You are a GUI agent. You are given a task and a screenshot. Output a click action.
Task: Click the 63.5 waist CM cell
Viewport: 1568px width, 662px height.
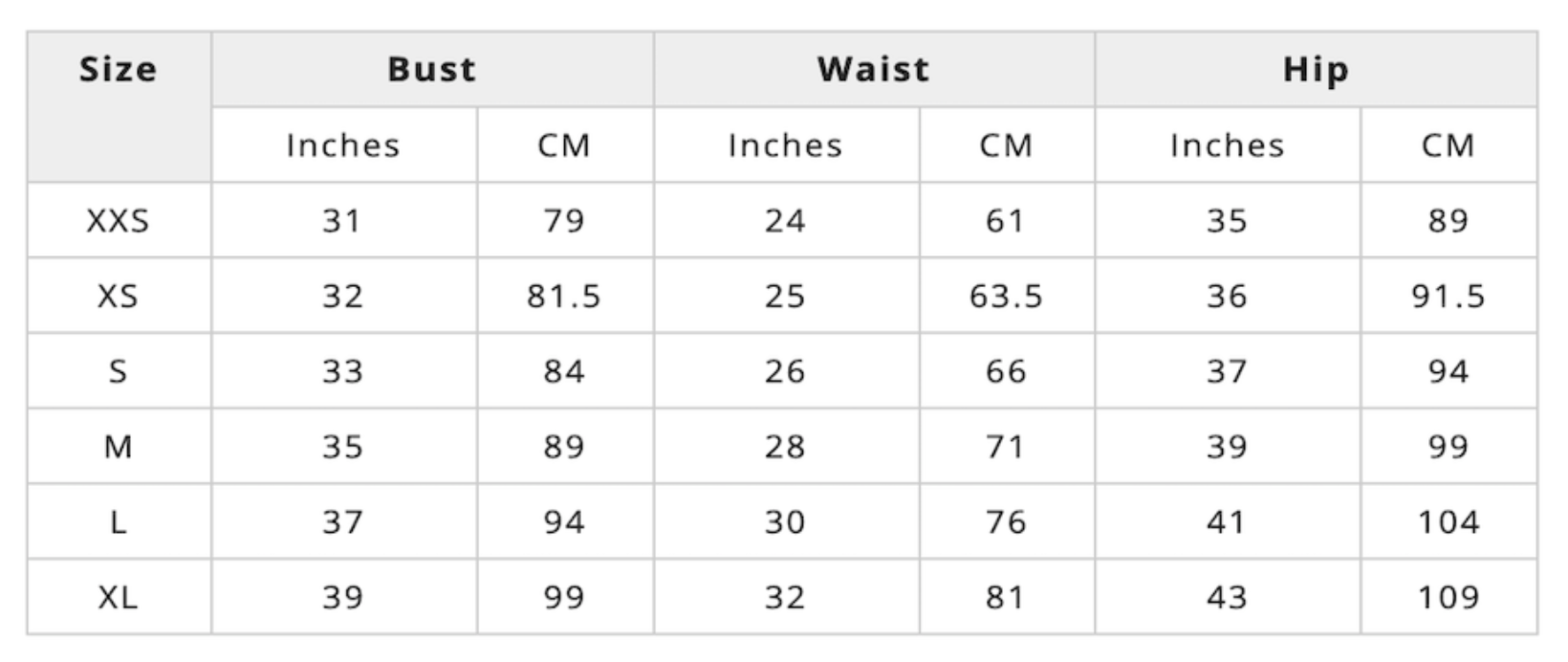(1006, 297)
